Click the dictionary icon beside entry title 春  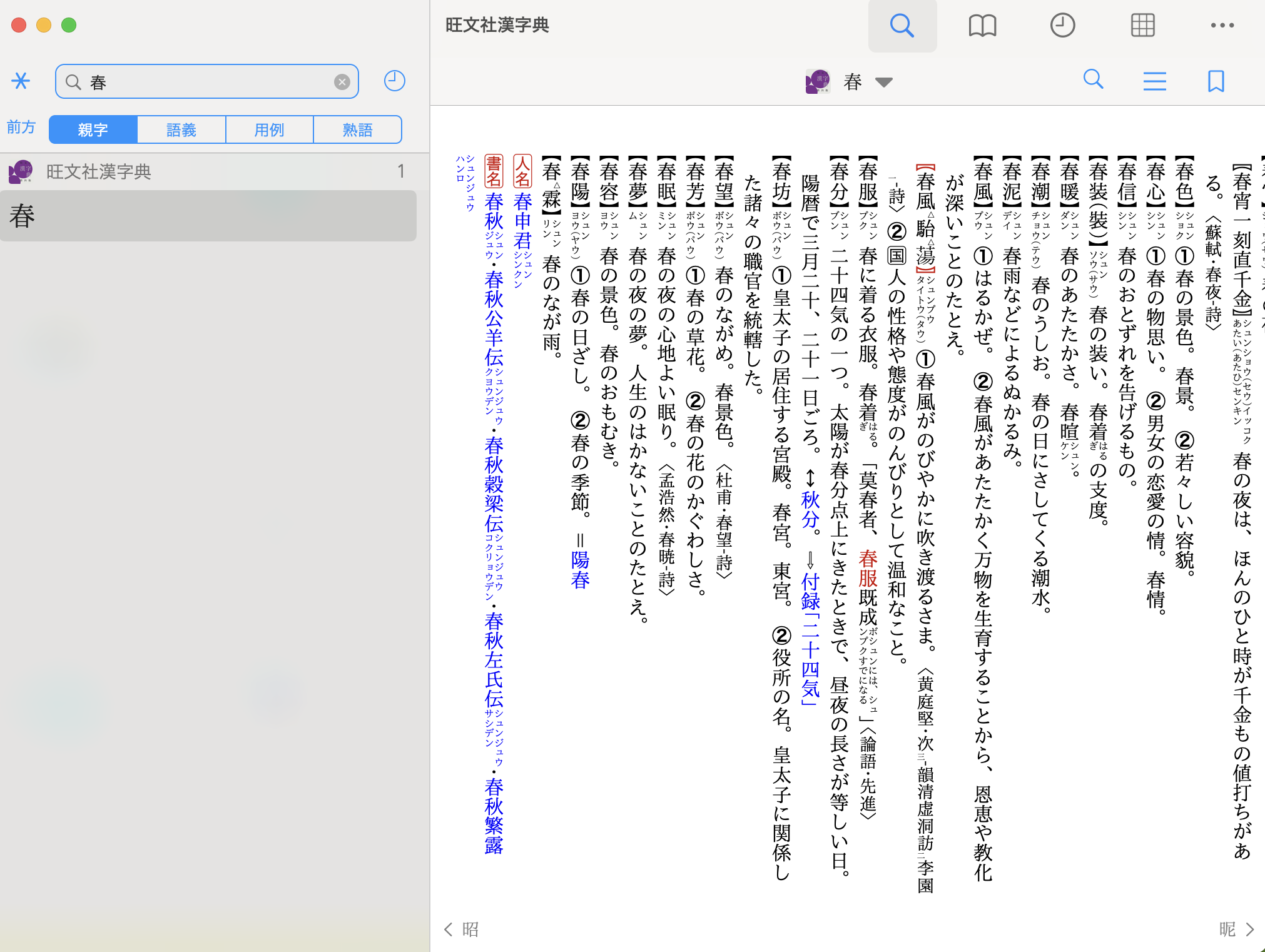click(818, 81)
